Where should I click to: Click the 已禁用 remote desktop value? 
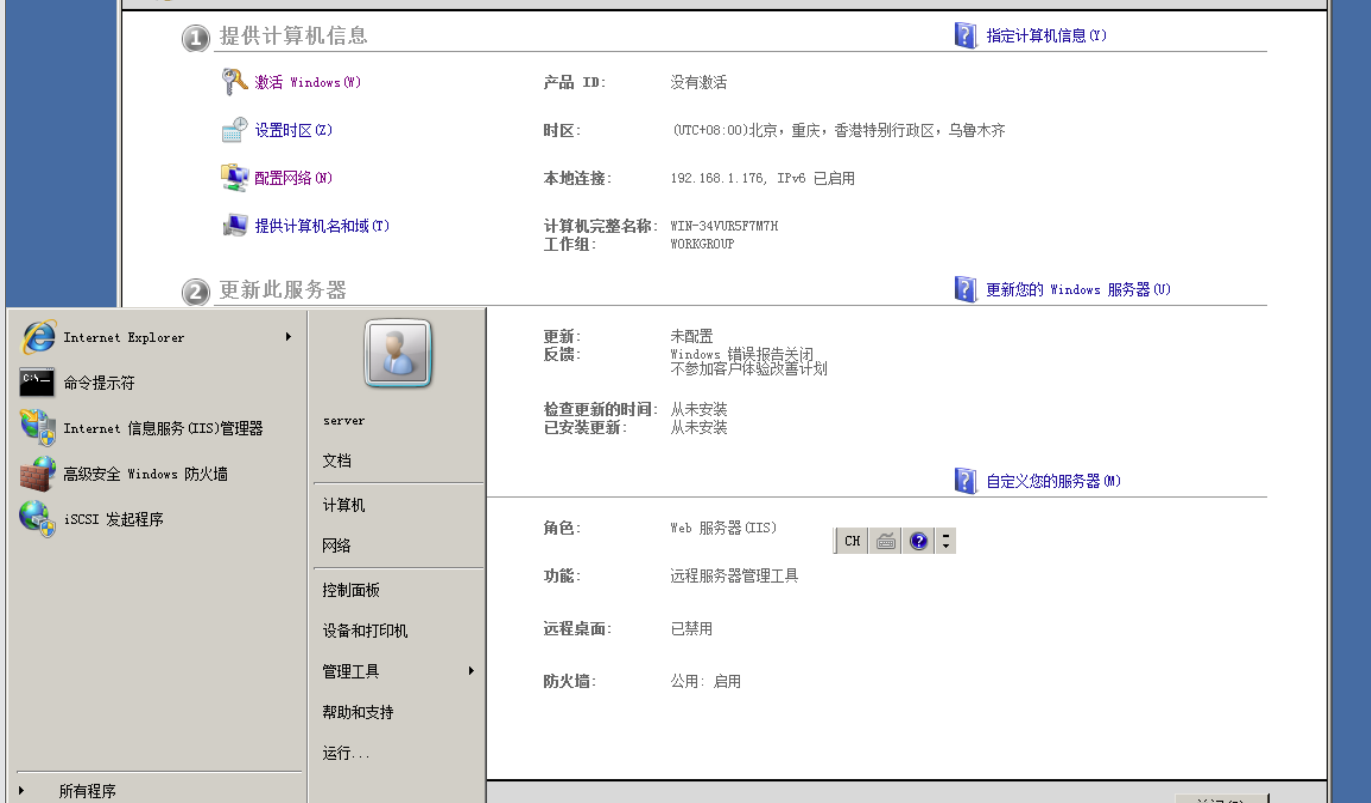[x=692, y=629]
